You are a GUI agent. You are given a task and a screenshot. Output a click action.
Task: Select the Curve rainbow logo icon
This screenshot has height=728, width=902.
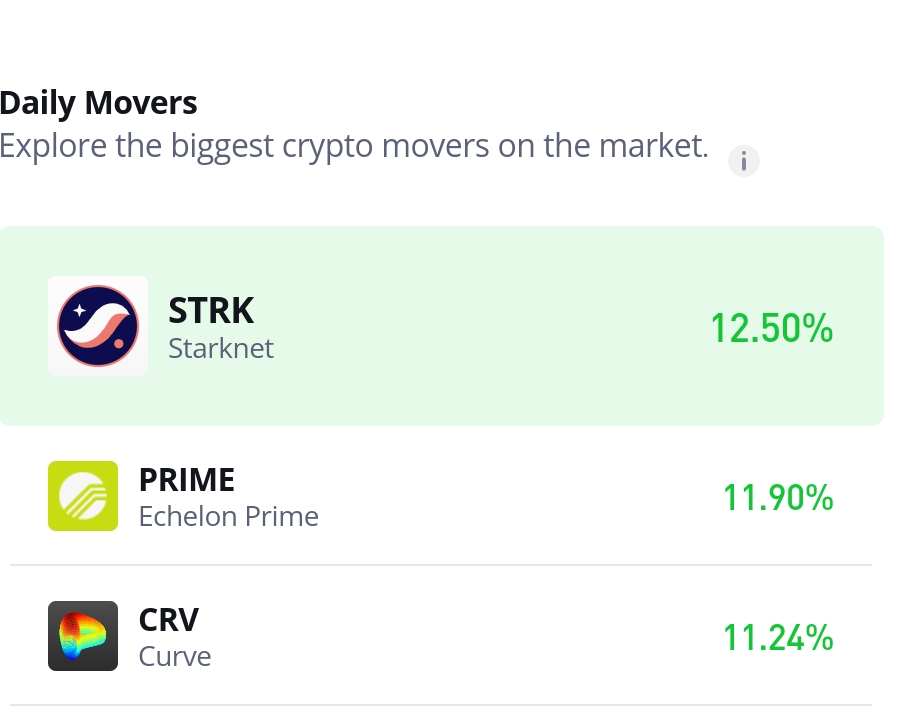(x=83, y=636)
